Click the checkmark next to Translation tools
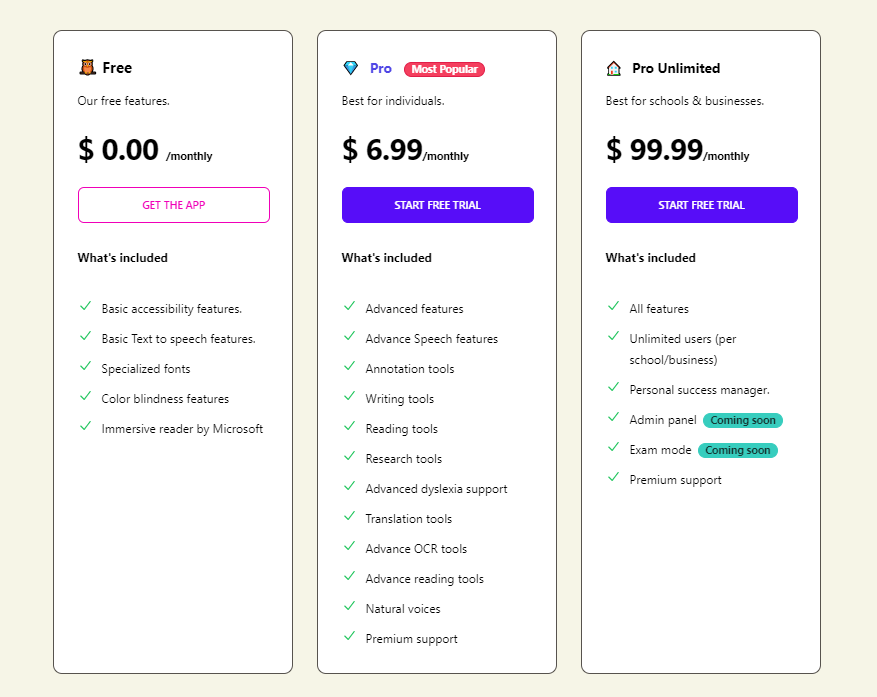The height and width of the screenshot is (697, 877). [349, 517]
